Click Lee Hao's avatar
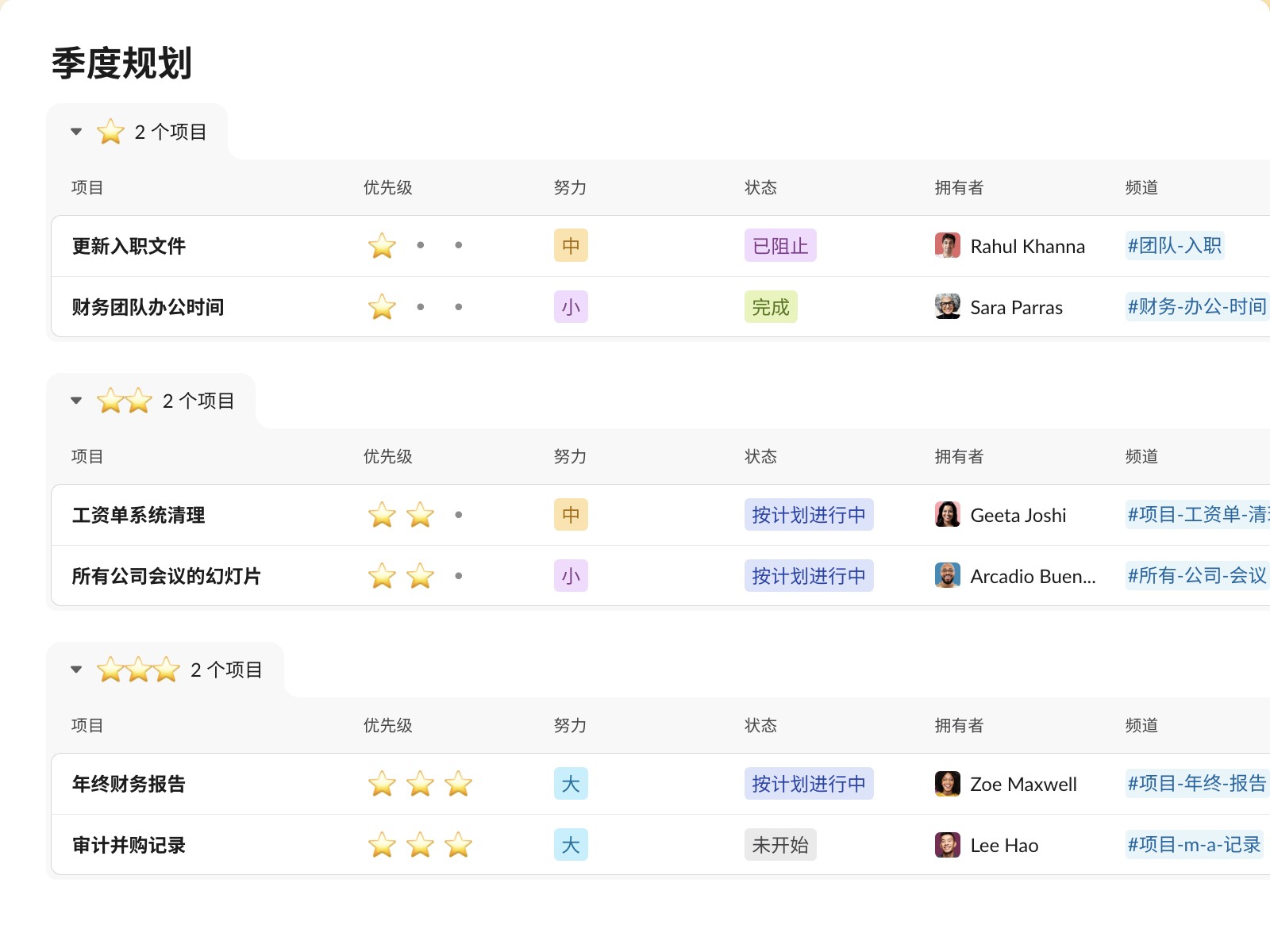 coord(947,845)
